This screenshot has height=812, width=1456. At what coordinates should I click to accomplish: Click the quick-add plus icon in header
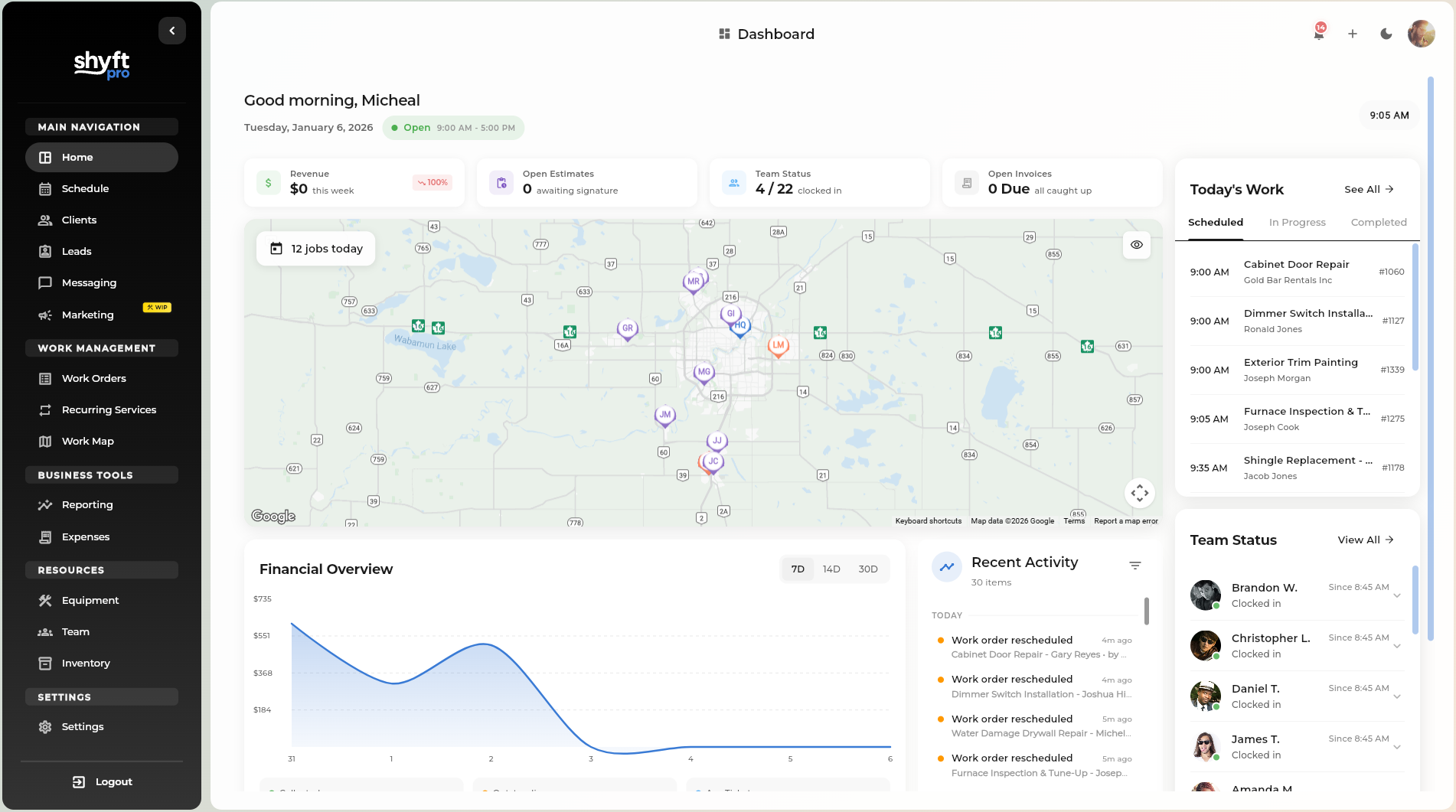[x=1353, y=34]
